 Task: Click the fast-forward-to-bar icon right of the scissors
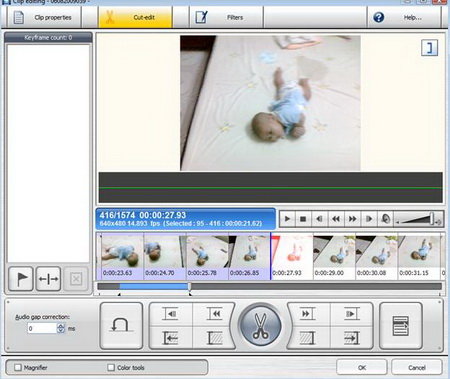pos(307,314)
